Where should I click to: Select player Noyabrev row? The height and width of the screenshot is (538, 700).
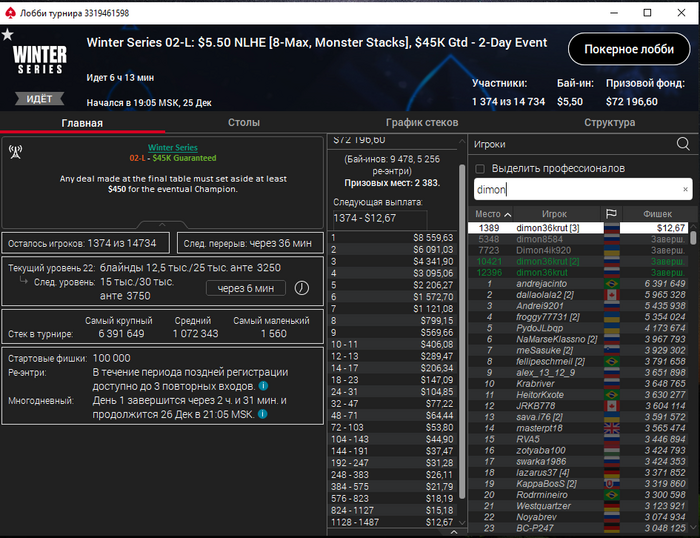(x=579, y=517)
